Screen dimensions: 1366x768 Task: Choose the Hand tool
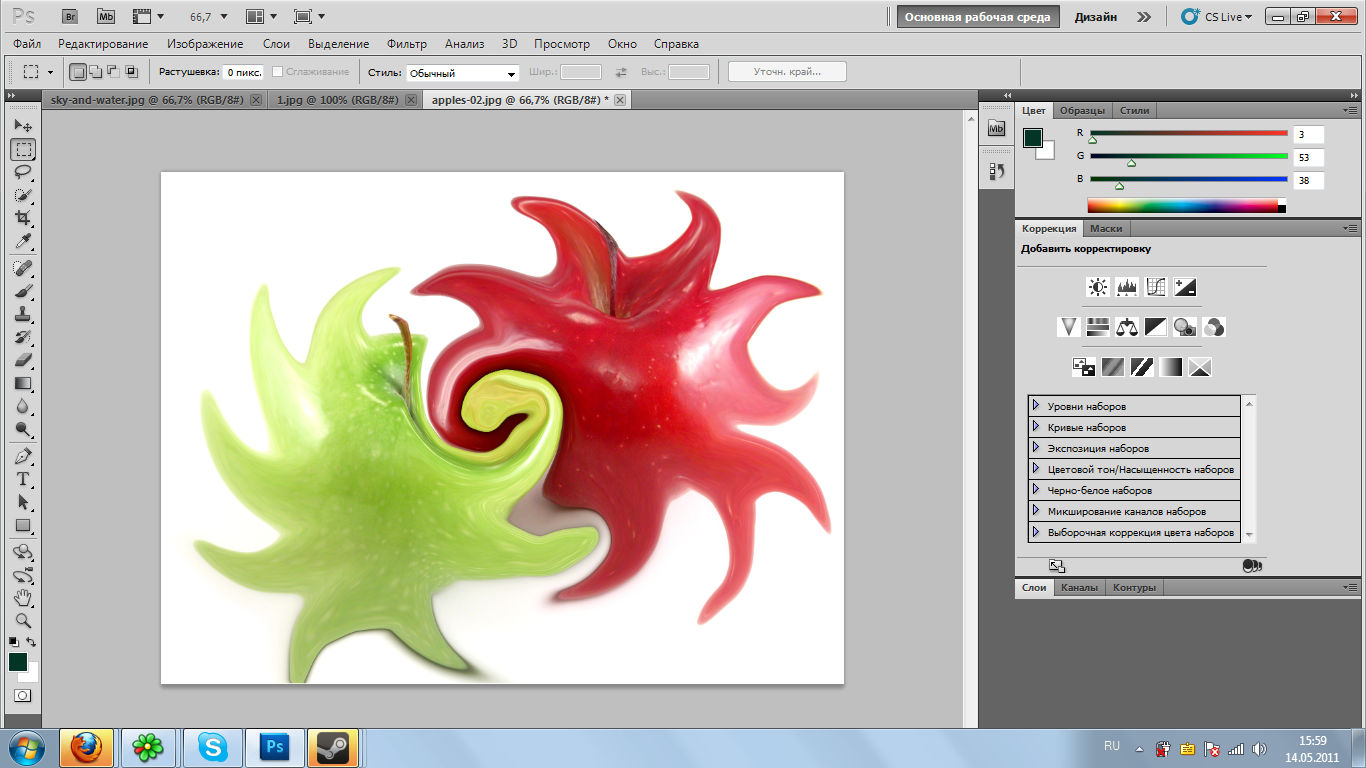[23, 598]
